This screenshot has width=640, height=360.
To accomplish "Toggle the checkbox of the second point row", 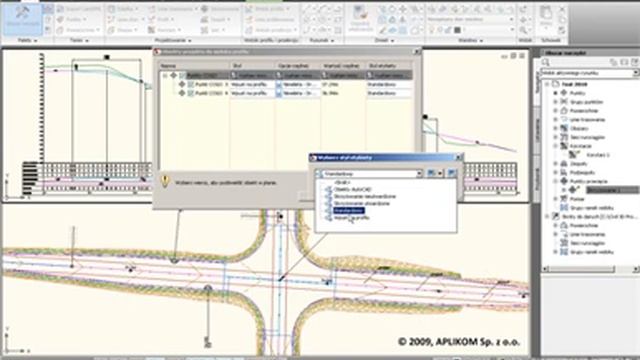I will click(x=191, y=93).
